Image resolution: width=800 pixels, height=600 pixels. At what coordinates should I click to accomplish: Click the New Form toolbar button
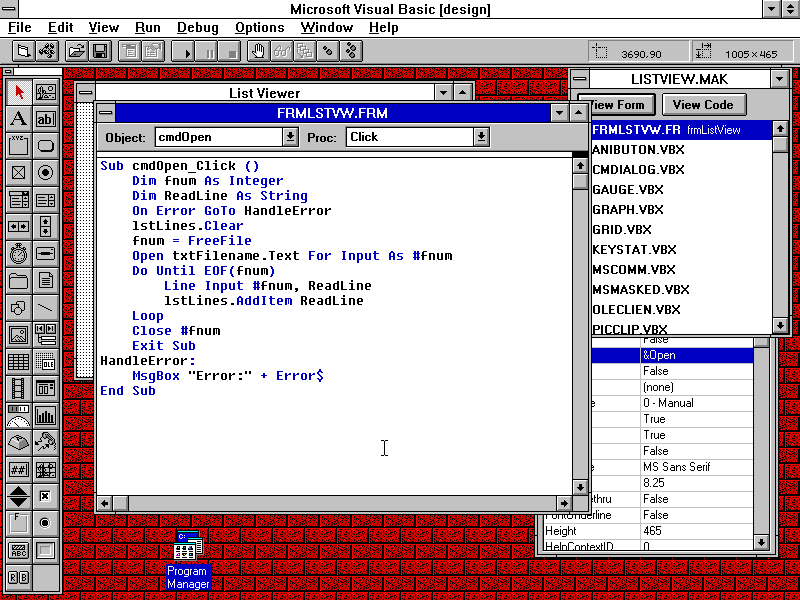click(23, 52)
